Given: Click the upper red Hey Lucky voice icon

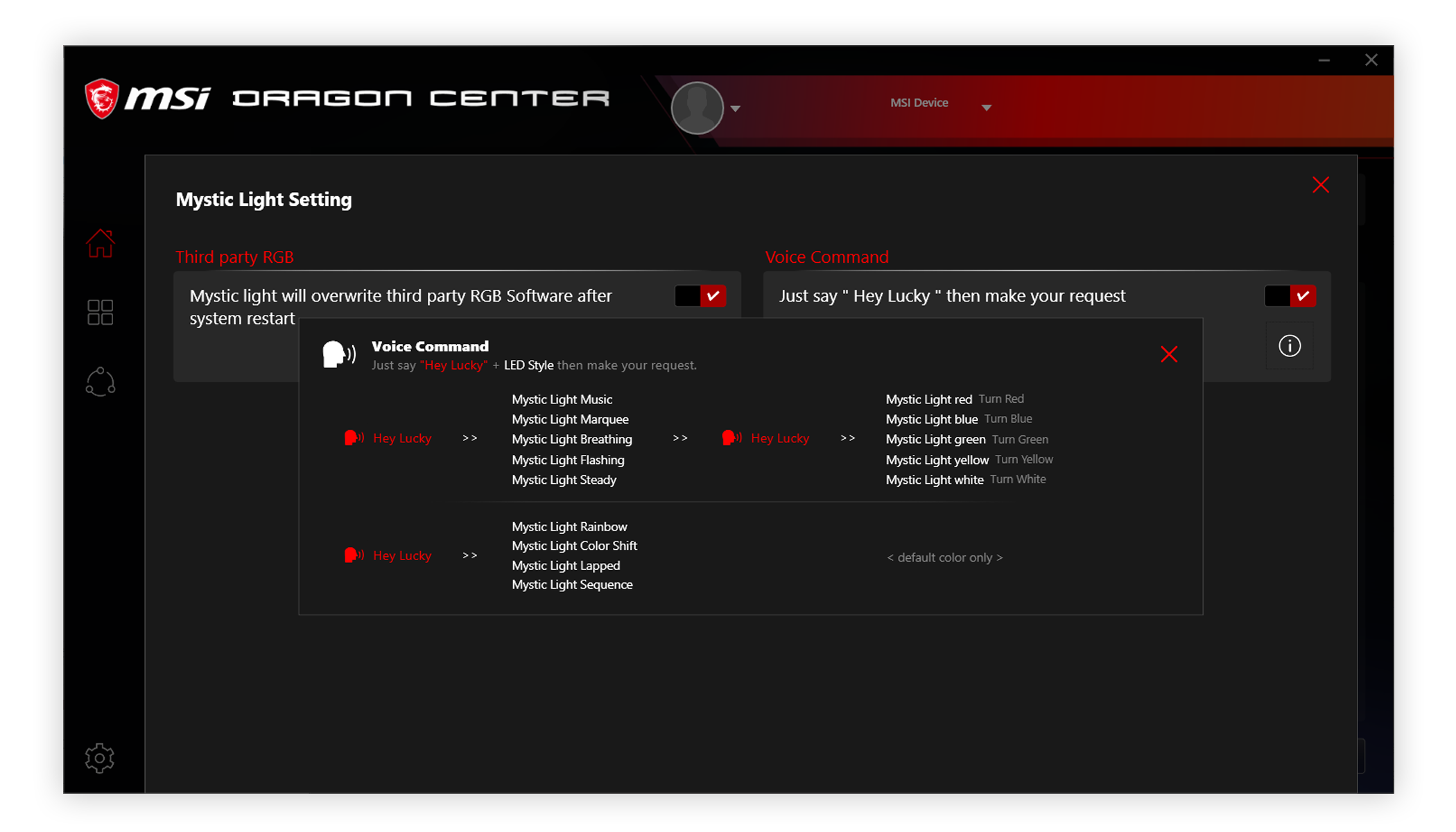Looking at the screenshot, I should point(354,437).
